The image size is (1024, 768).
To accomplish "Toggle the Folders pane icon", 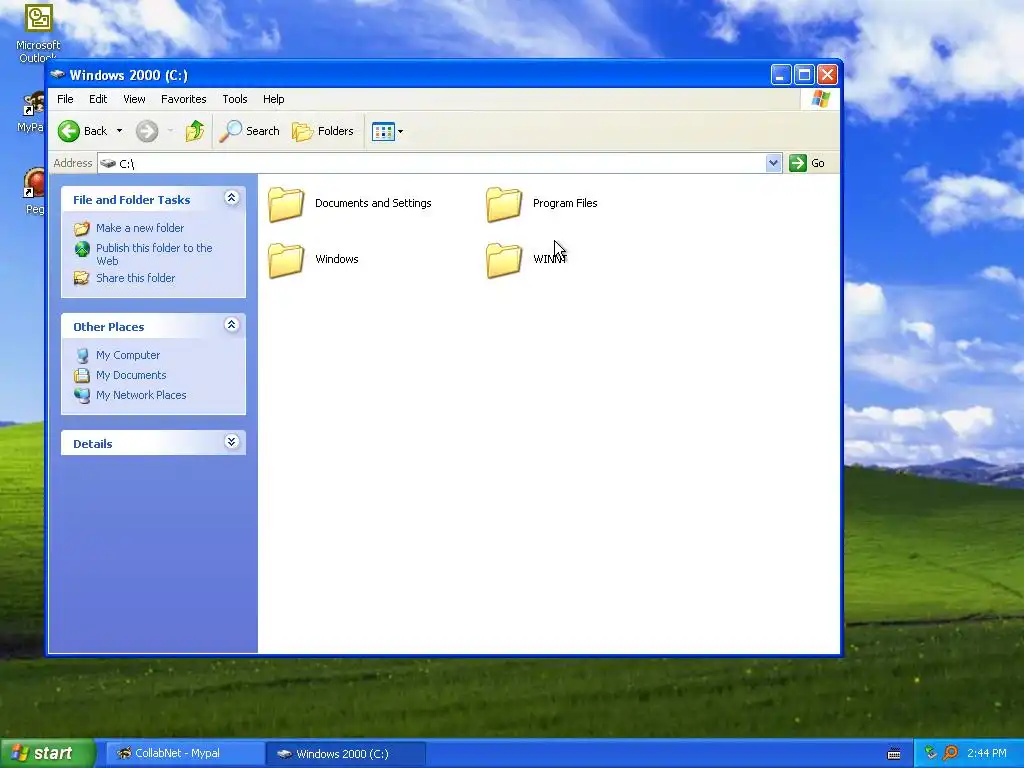I will [x=302, y=131].
